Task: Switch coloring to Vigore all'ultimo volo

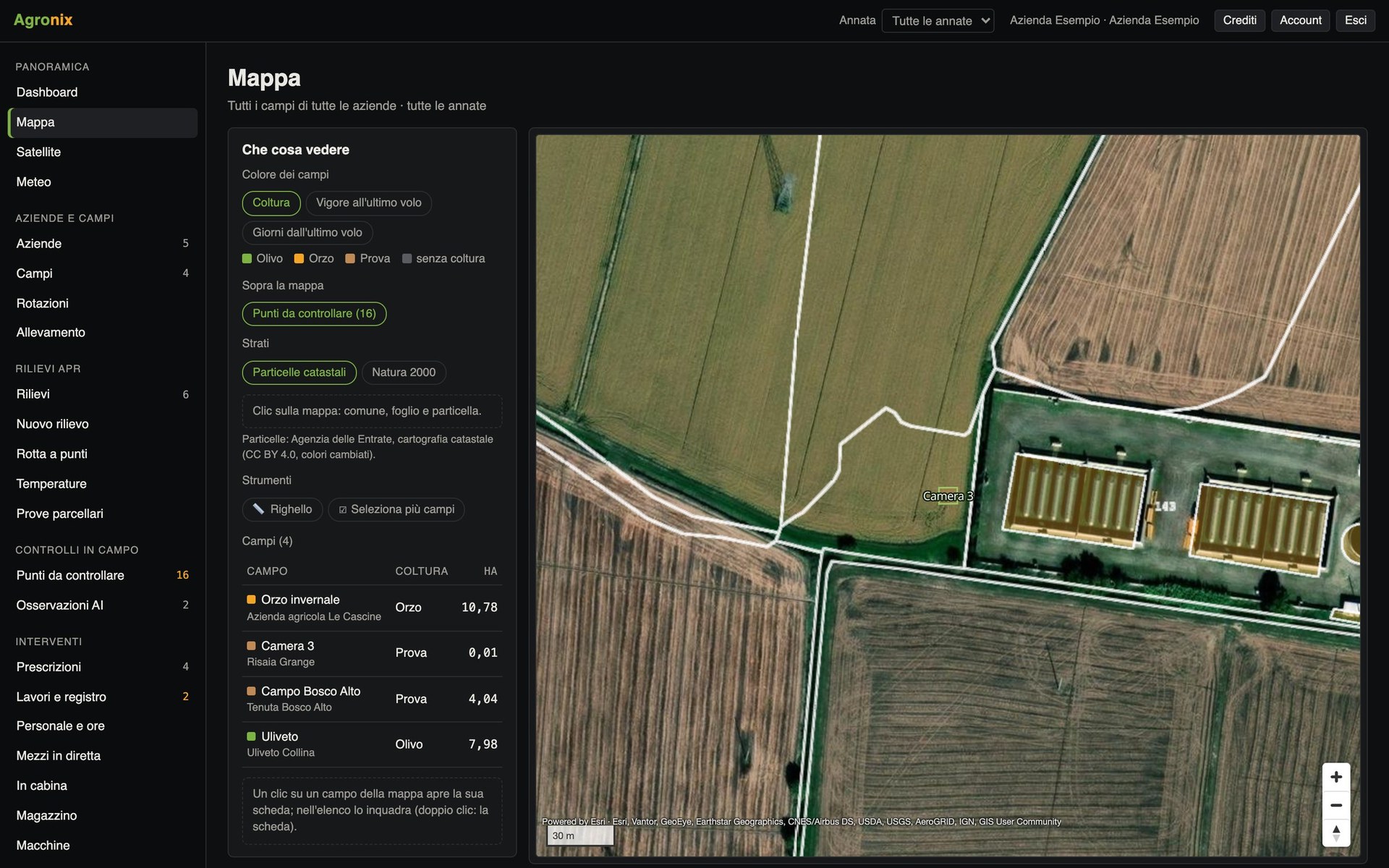Action: point(368,203)
